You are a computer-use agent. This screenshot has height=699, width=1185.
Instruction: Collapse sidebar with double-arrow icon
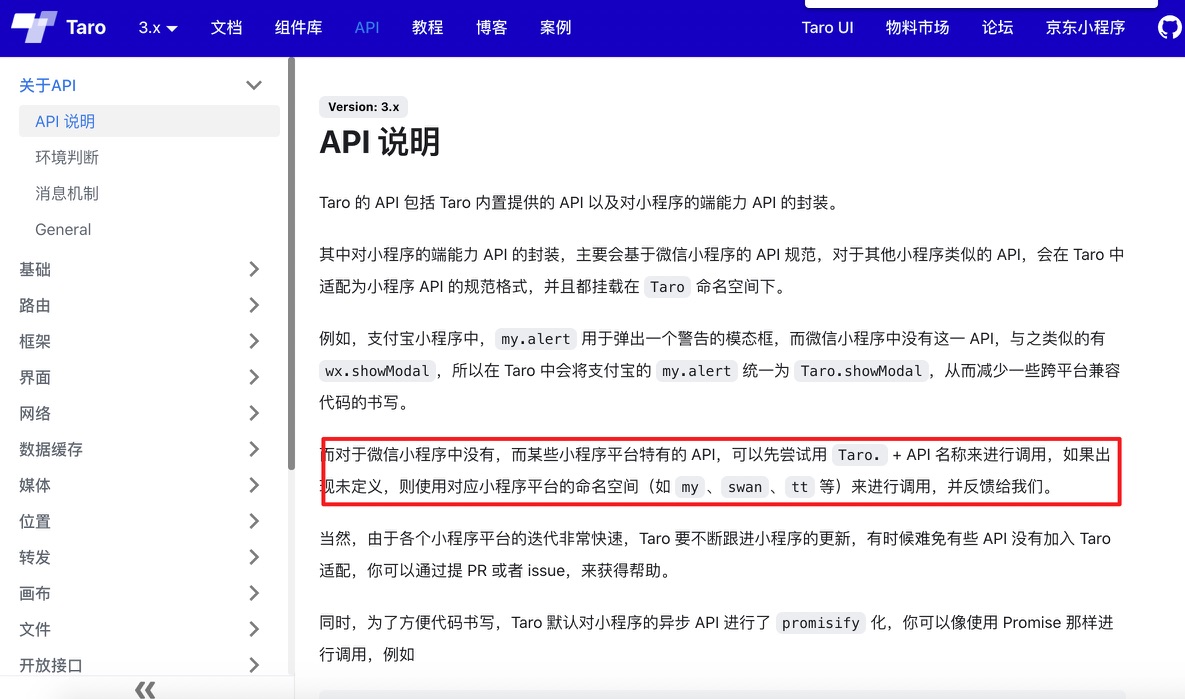pos(145,688)
